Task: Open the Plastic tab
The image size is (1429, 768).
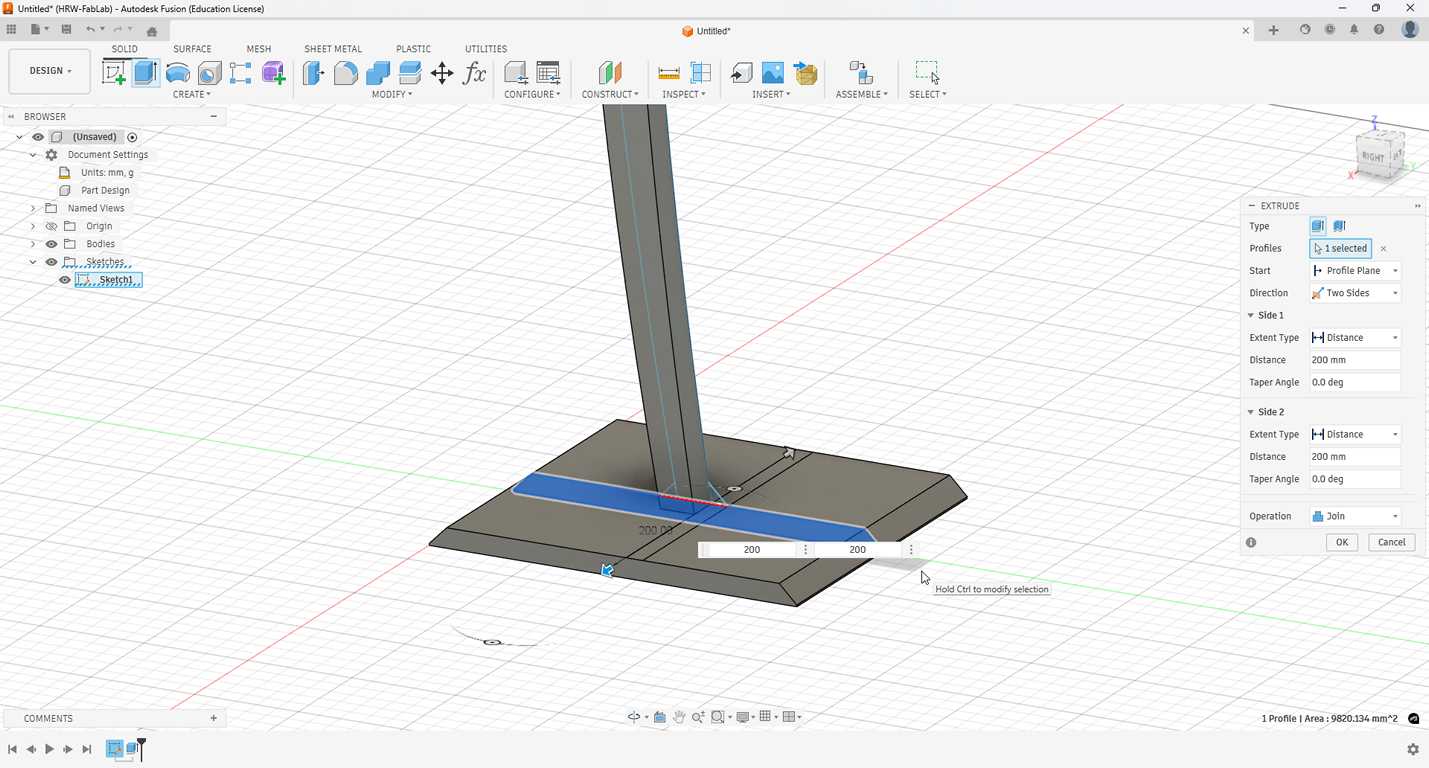Action: point(413,49)
